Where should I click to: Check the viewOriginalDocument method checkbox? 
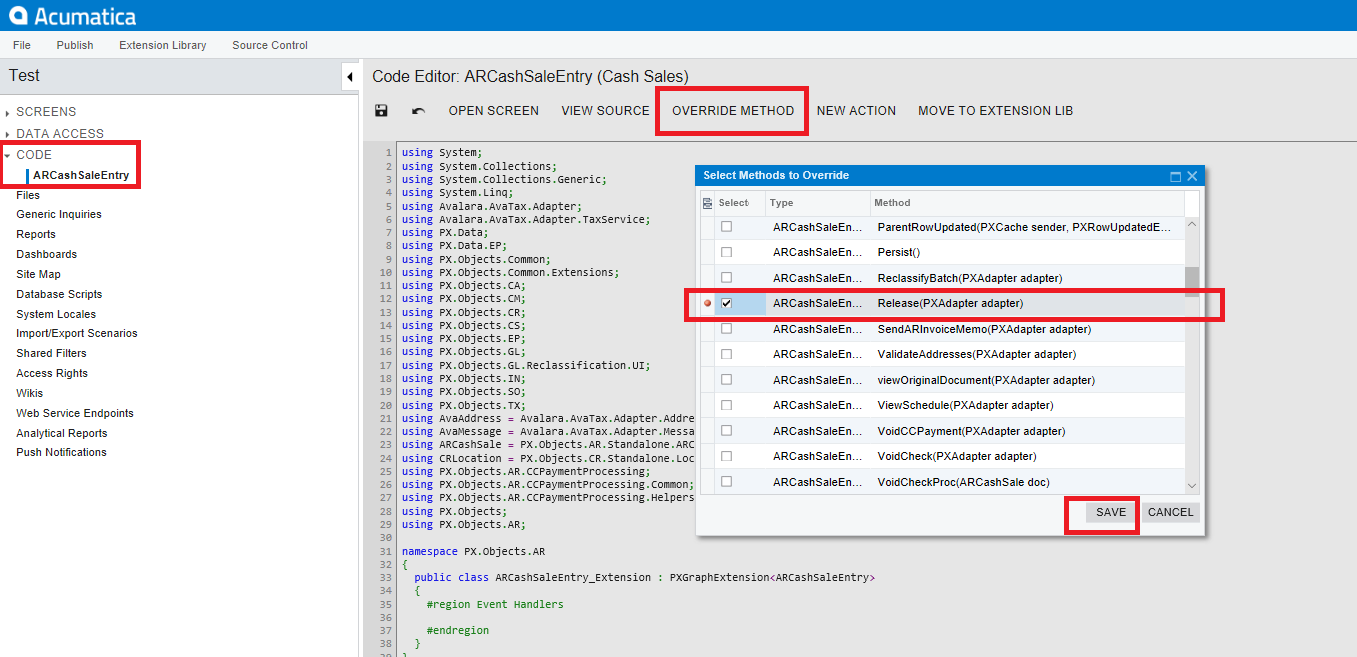[x=726, y=380]
